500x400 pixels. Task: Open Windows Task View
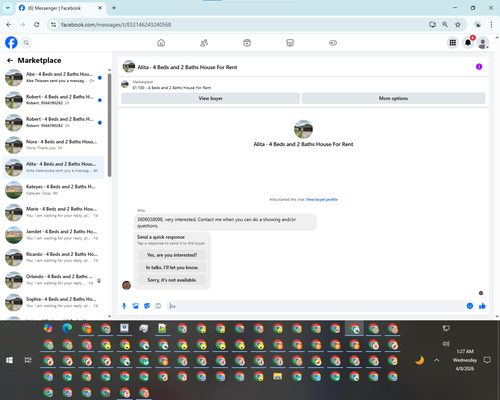point(28,360)
